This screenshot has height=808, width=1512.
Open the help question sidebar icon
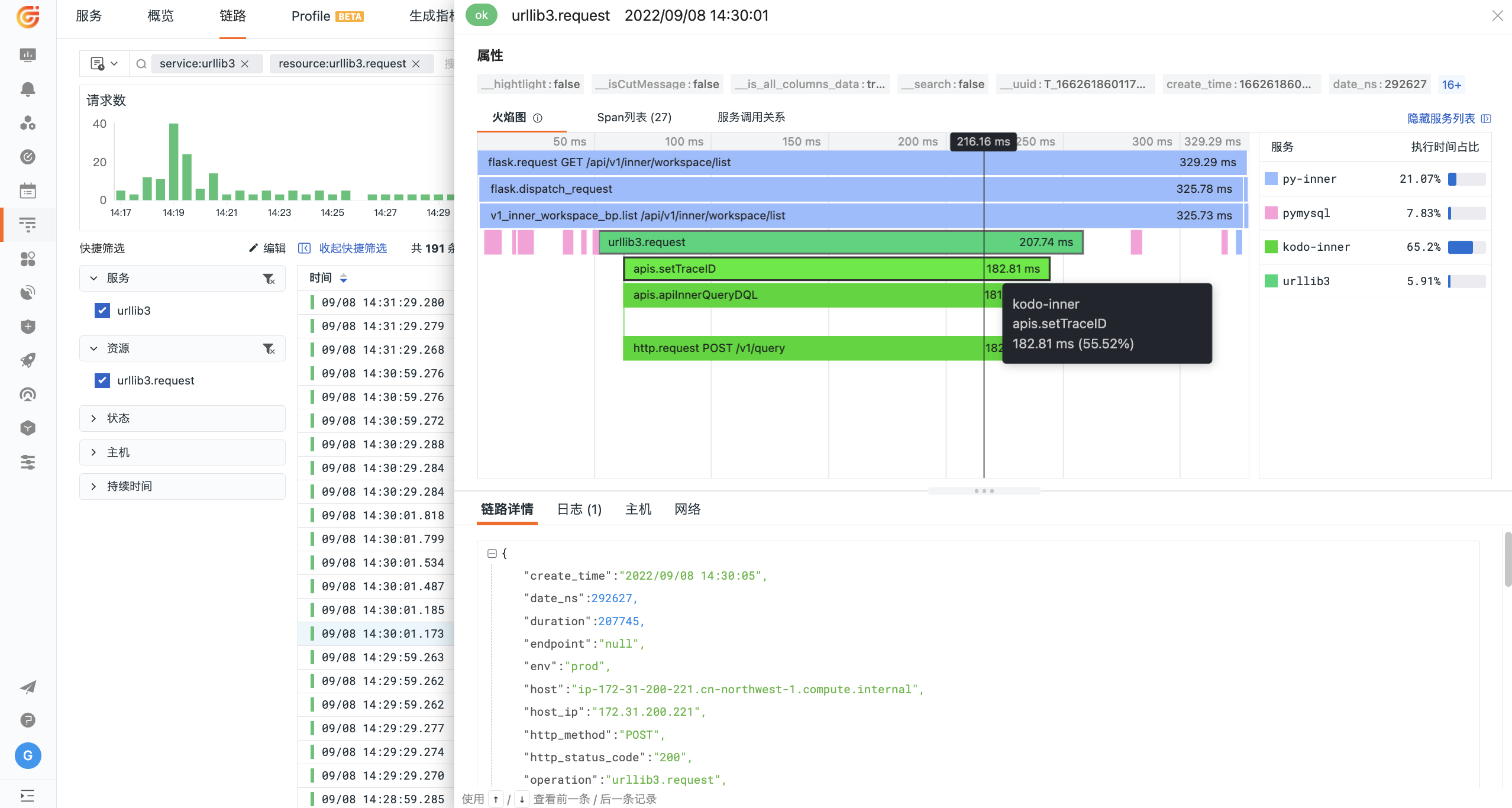tap(28, 720)
